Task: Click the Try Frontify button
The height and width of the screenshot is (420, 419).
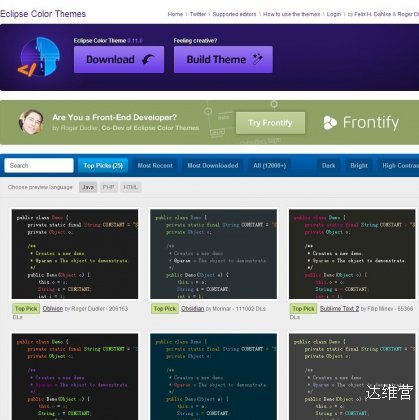Action: coord(270,123)
